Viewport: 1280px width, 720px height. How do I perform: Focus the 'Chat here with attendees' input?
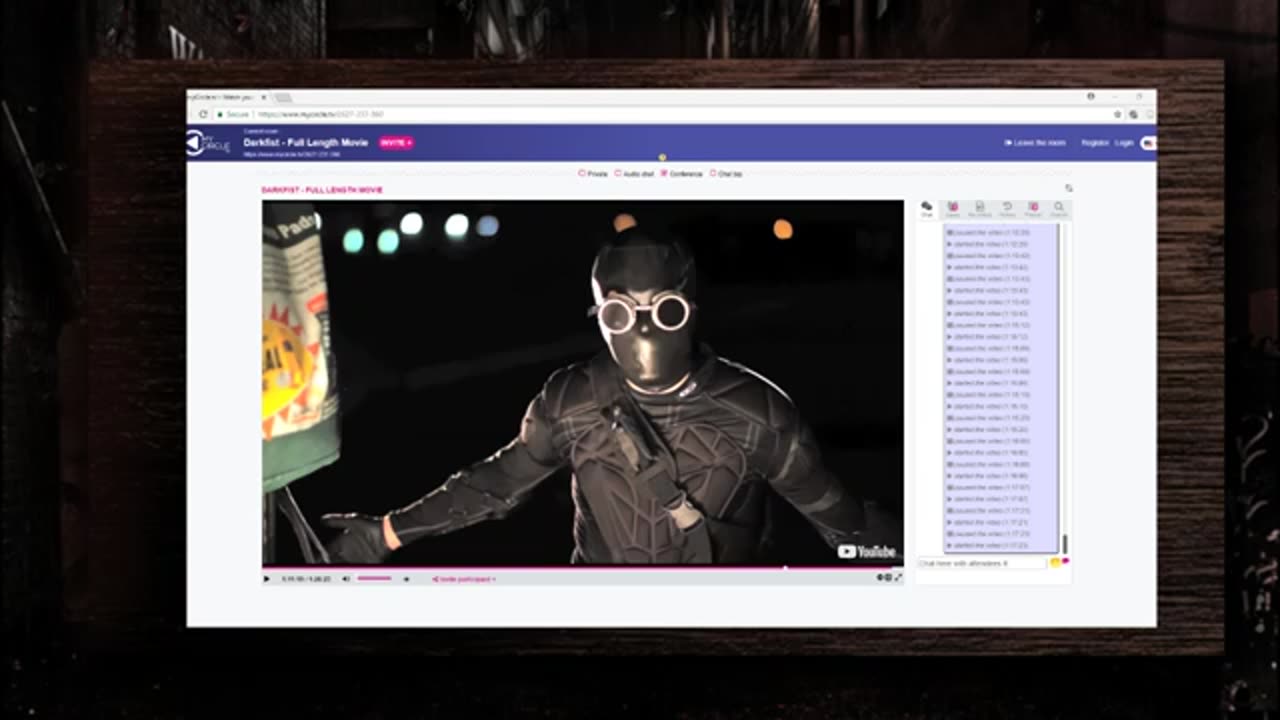982,563
